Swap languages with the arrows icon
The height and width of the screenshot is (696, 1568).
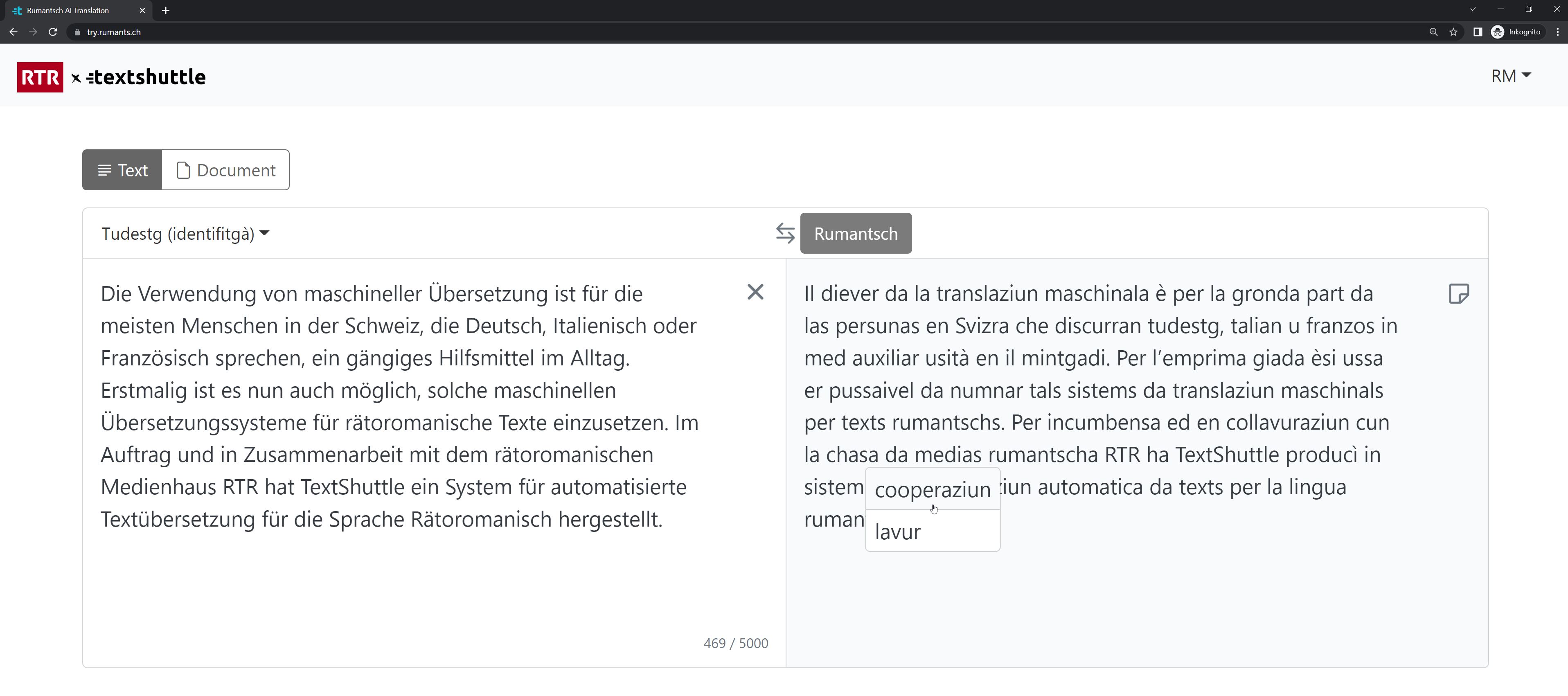pos(785,233)
